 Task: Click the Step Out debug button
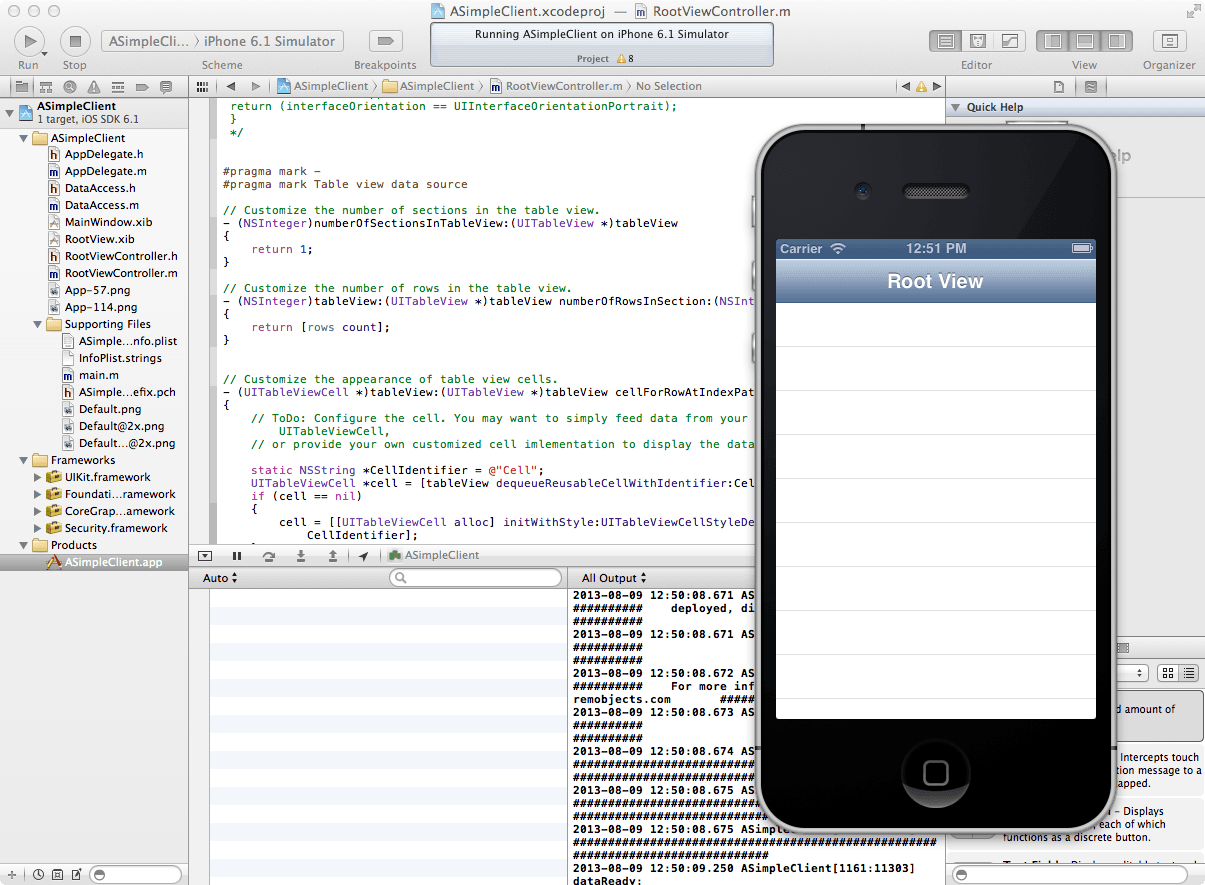332,555
